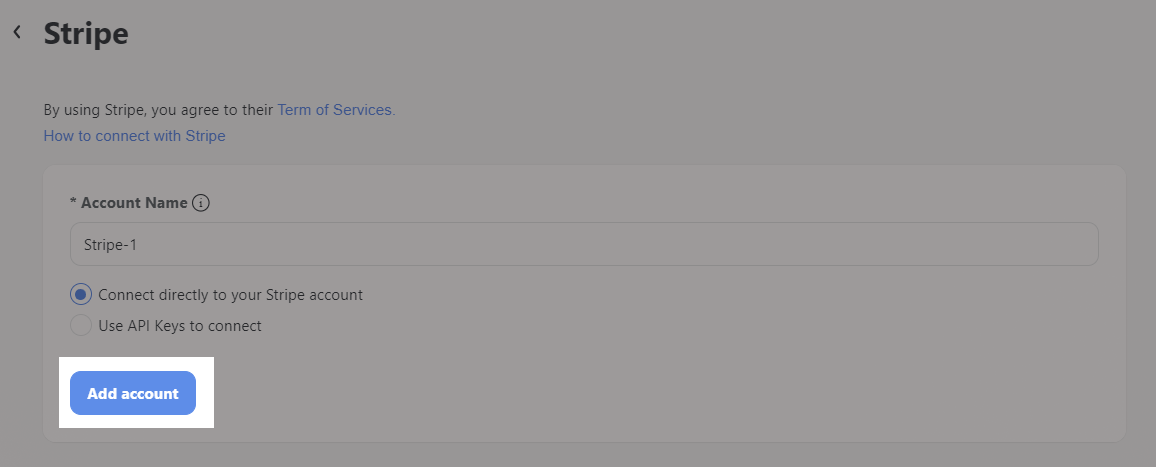Click the Account Name field label
1156x467 pixels.
click(133, 203)
